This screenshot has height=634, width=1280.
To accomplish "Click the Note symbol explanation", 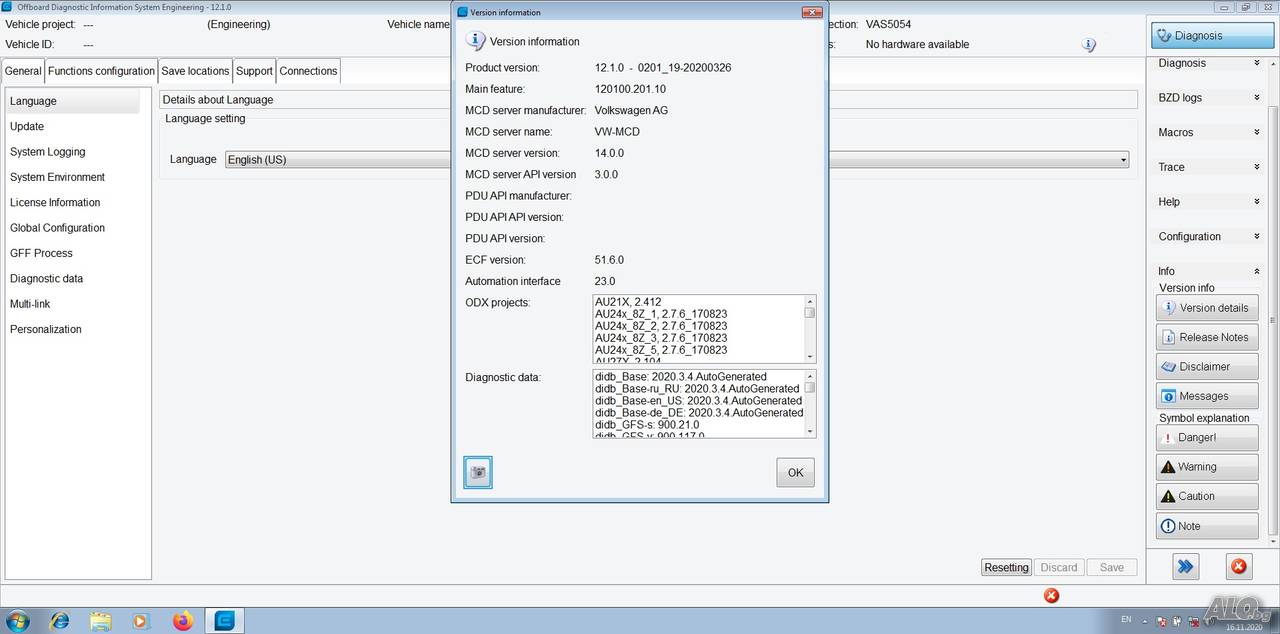I will (x=1207, y=526).
